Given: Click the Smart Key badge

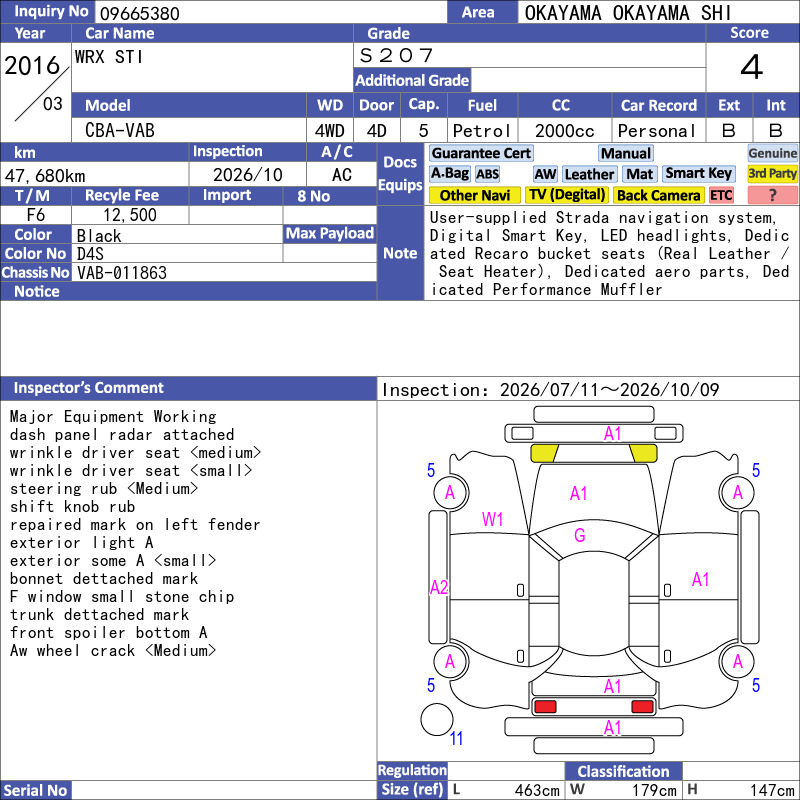Looking at the screenshot, I should (x=699, y=174).
